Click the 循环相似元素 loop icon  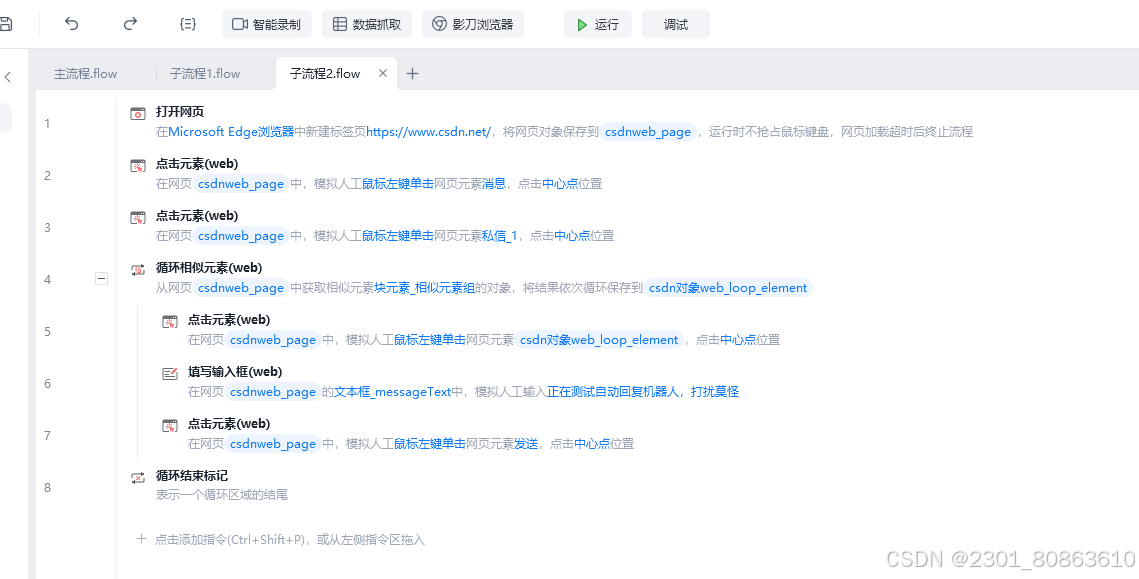[138, 270]
